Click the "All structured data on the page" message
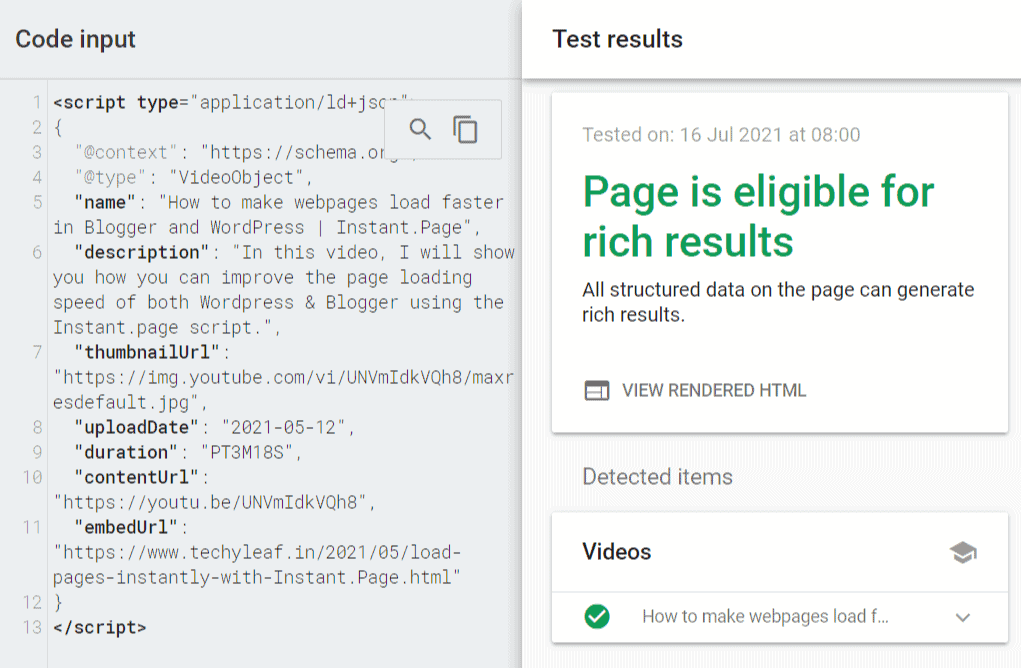Image resolution: width=1021 pixels, height=668 pixels. click(x=778, y=302)
